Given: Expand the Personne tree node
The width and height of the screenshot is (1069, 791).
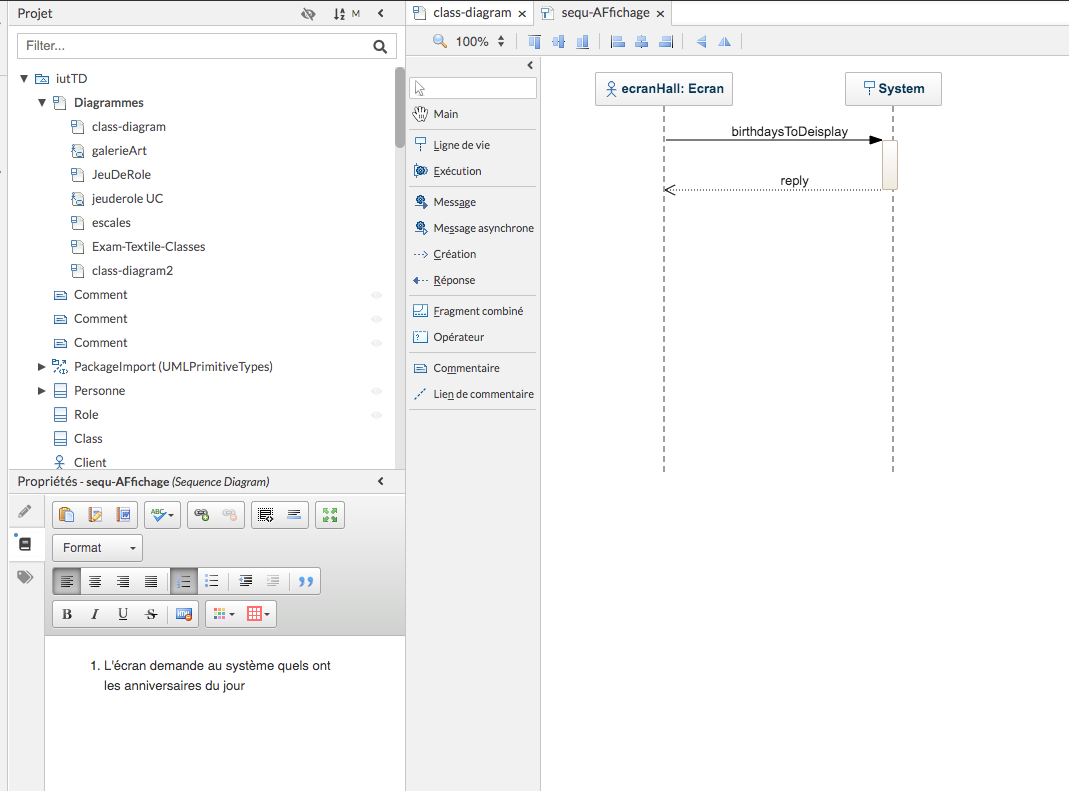Looking at the screenshot, I should pos(42,391).
